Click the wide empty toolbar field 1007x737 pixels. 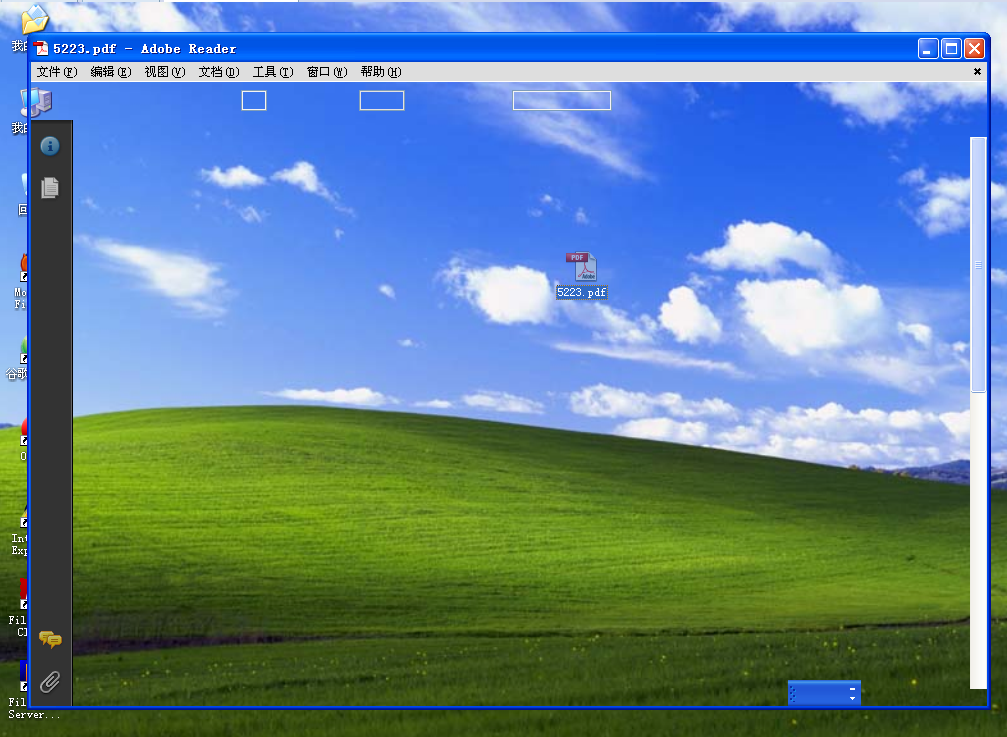(562, 100)
